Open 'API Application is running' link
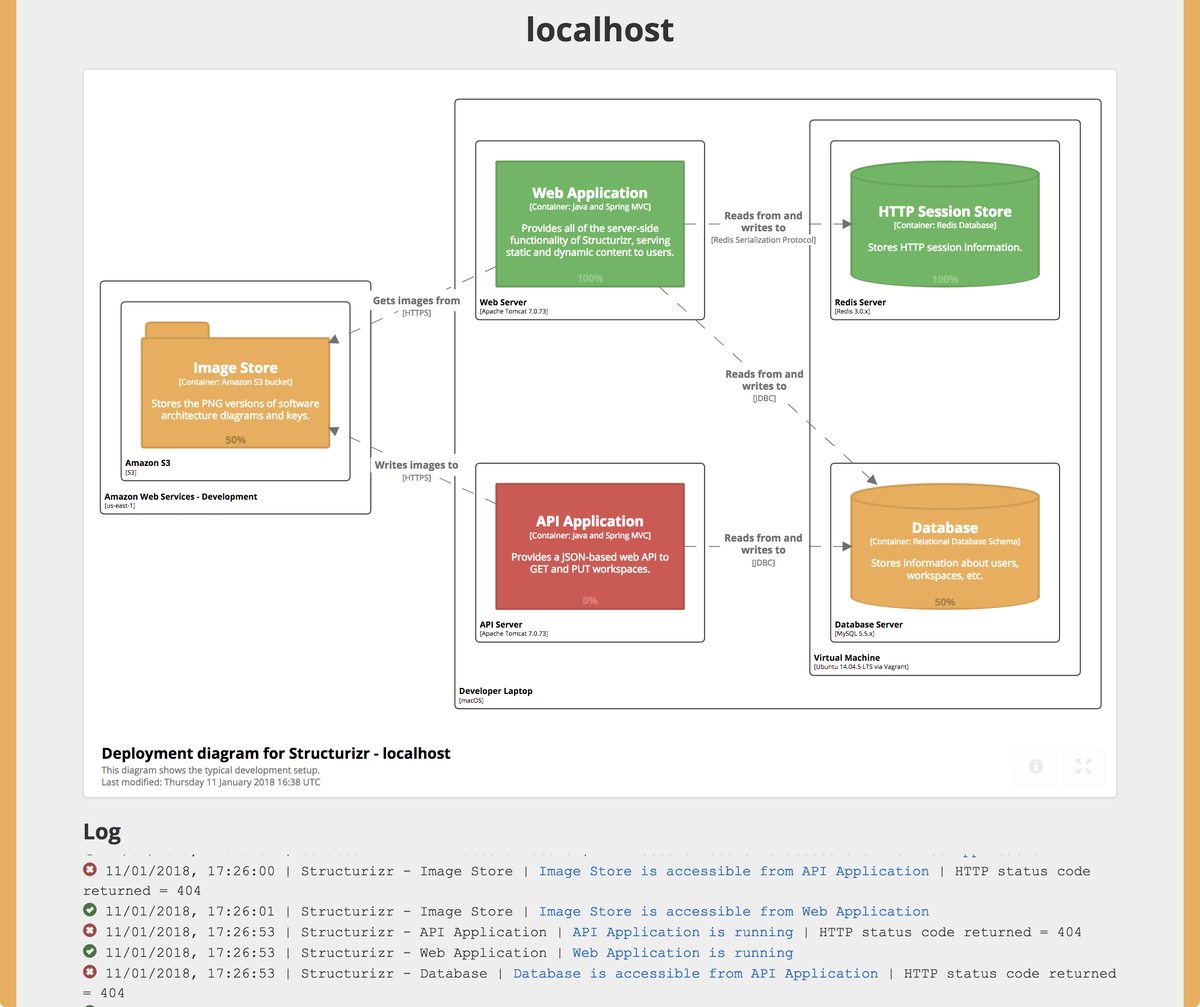Image resolution: width=1200 pixels, height=1007 pixels. [682, 932]
